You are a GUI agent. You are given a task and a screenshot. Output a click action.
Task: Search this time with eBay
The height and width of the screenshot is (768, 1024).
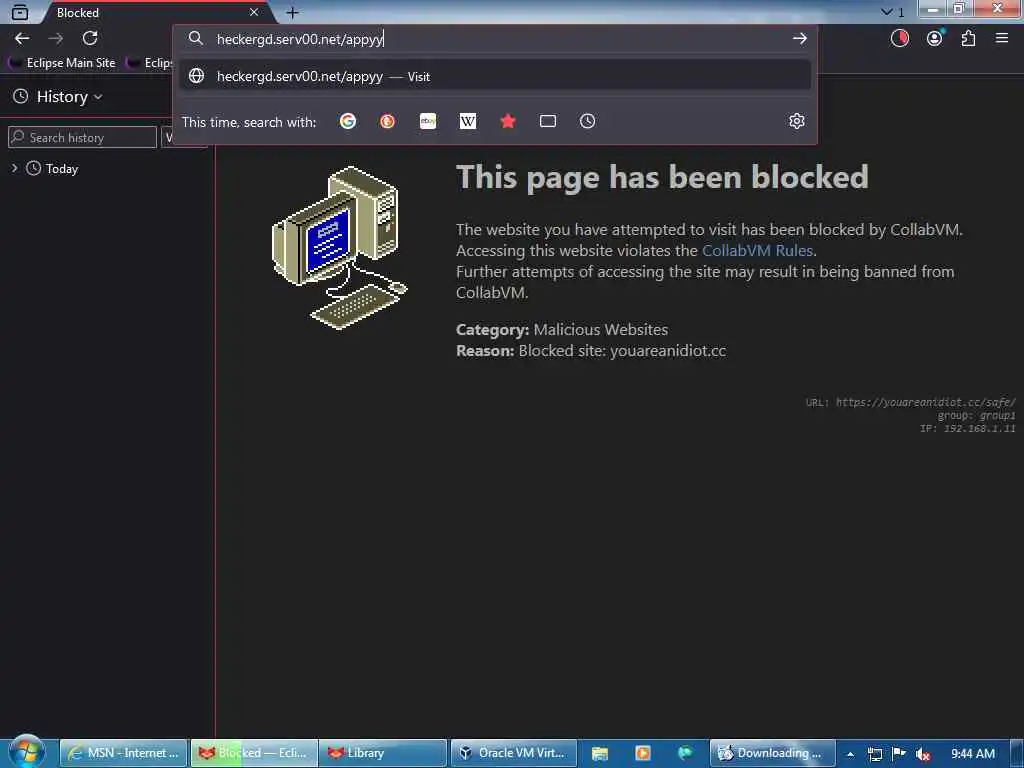point(428,121)
